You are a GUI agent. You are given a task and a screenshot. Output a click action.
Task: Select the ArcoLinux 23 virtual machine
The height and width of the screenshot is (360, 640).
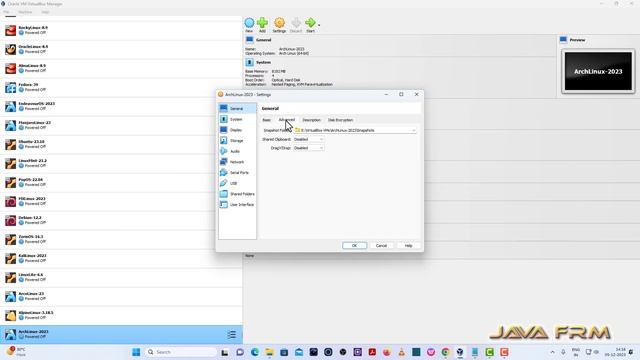point(121,296)
